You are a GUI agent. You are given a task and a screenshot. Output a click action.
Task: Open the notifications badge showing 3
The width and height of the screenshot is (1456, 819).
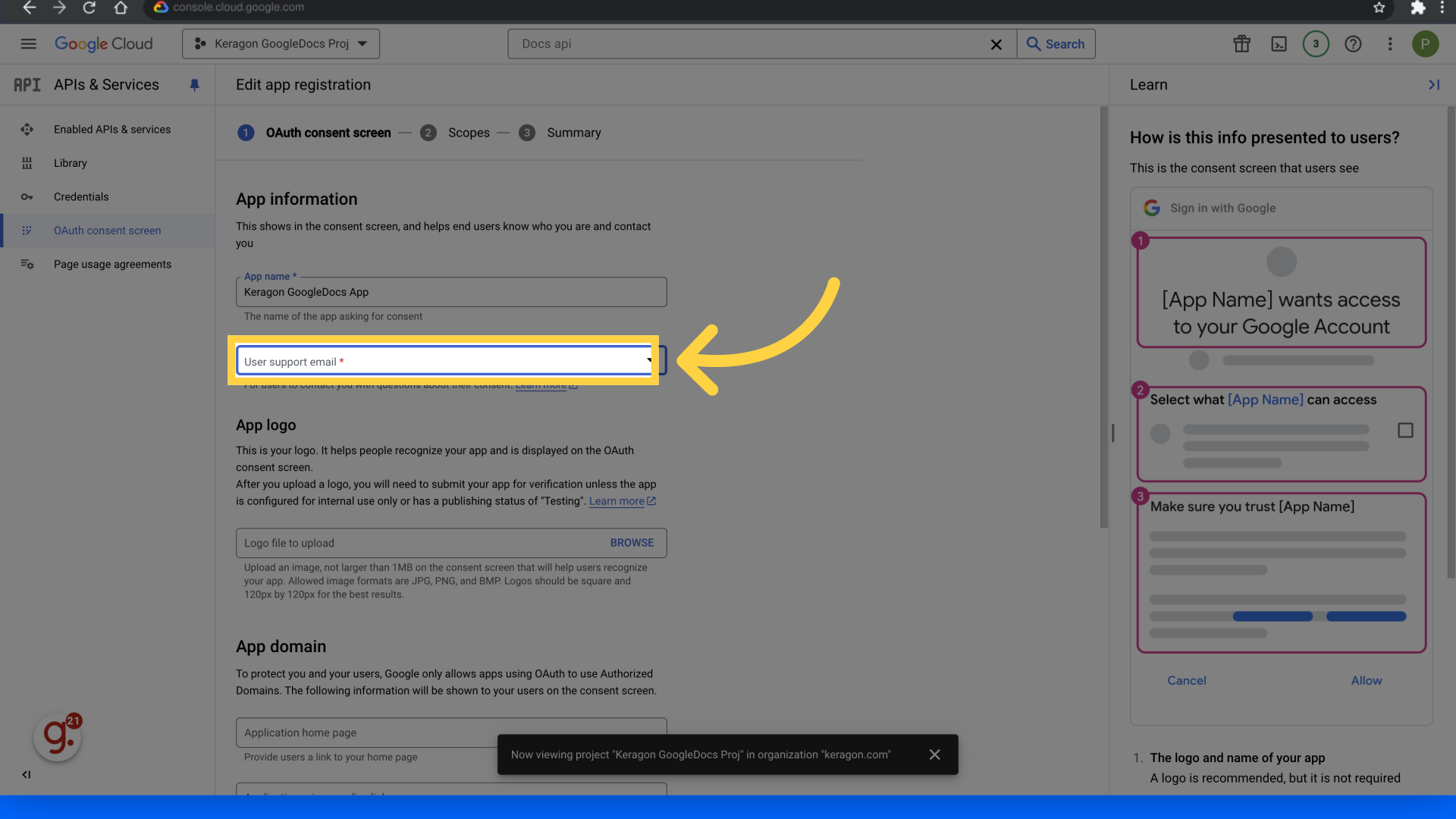coord(1316,44)
